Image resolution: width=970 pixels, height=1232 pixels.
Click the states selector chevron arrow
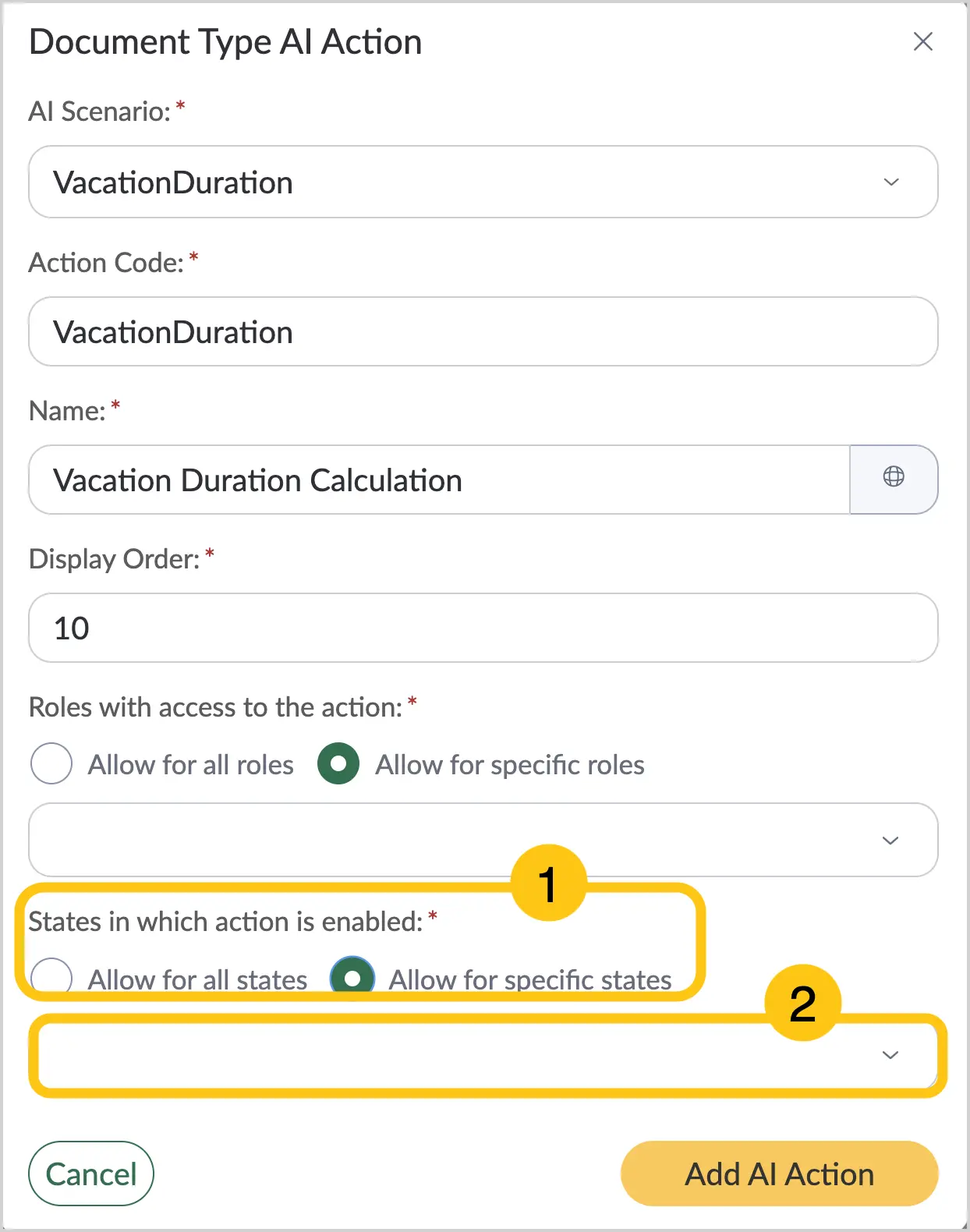(890, 1055)
